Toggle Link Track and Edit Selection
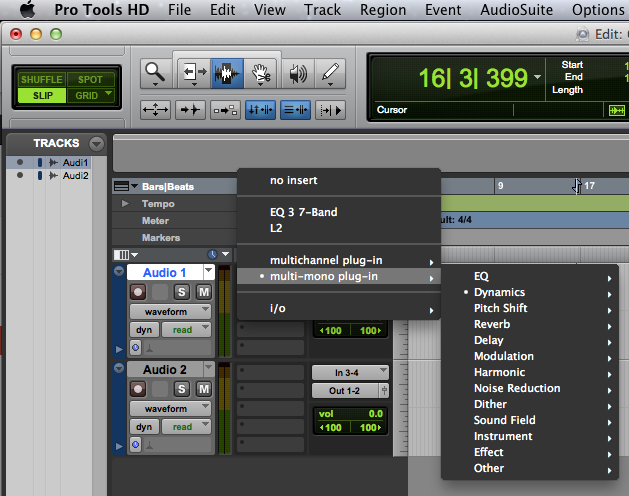The image size is (629, 496). tap(295, 110)
